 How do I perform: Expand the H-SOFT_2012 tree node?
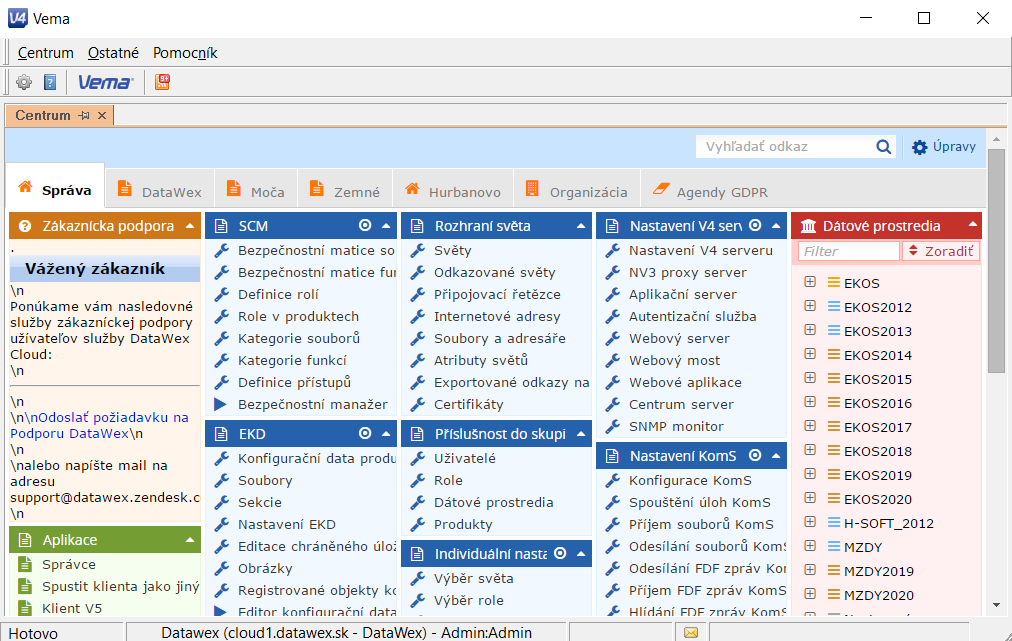tap(810, 522)
